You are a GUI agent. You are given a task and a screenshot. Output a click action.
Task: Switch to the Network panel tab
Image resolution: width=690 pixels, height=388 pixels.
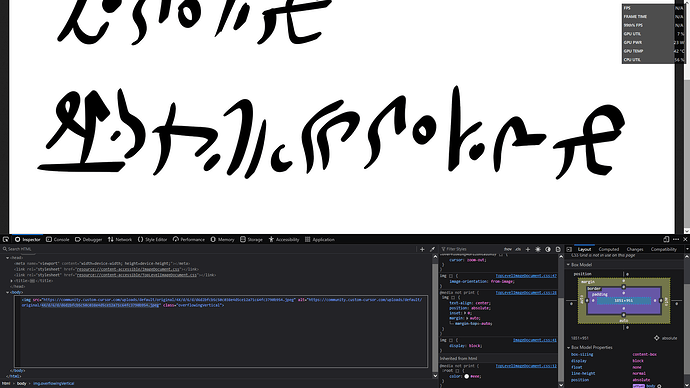pos(120,239)
